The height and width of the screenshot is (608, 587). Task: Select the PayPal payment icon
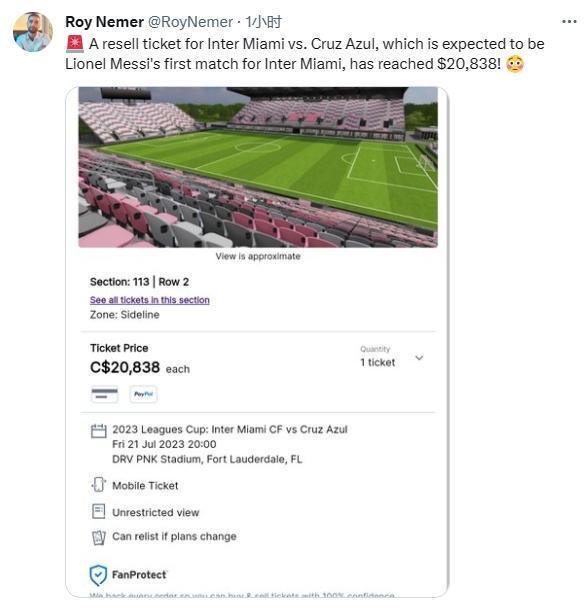coord(143,394)
